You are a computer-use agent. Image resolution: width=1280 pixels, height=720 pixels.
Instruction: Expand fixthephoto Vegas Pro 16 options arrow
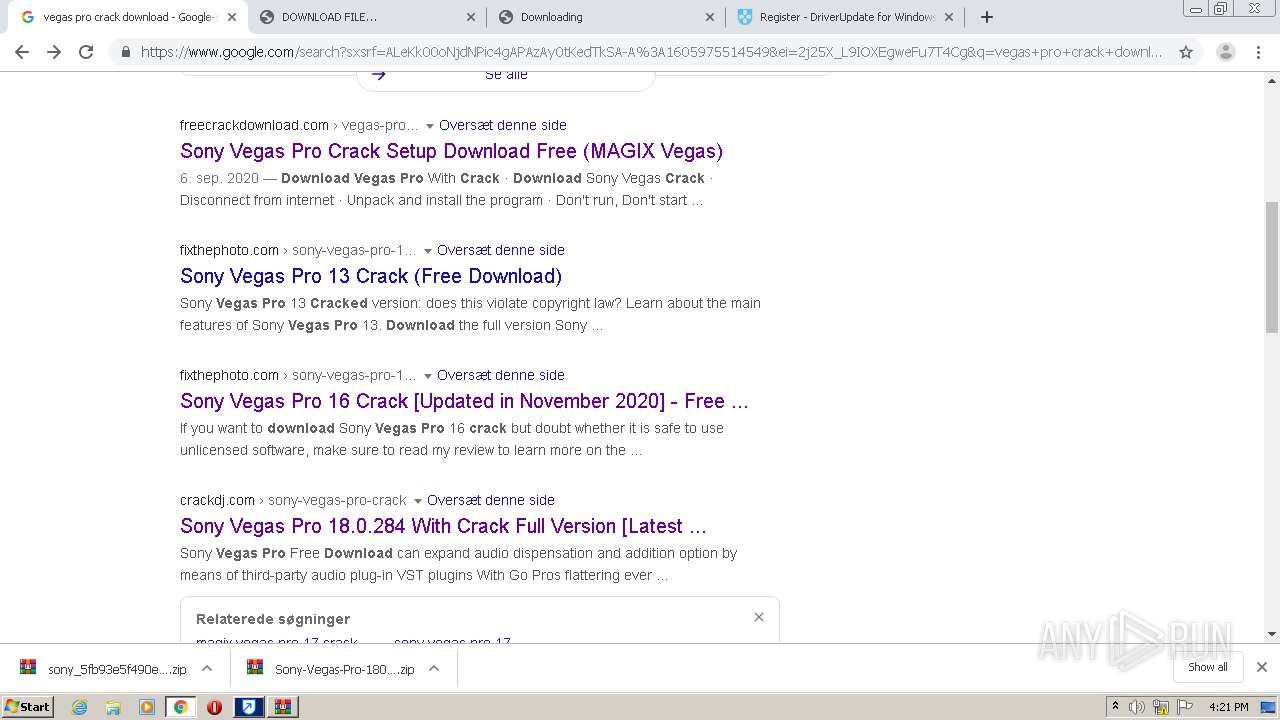coord(428,376)
